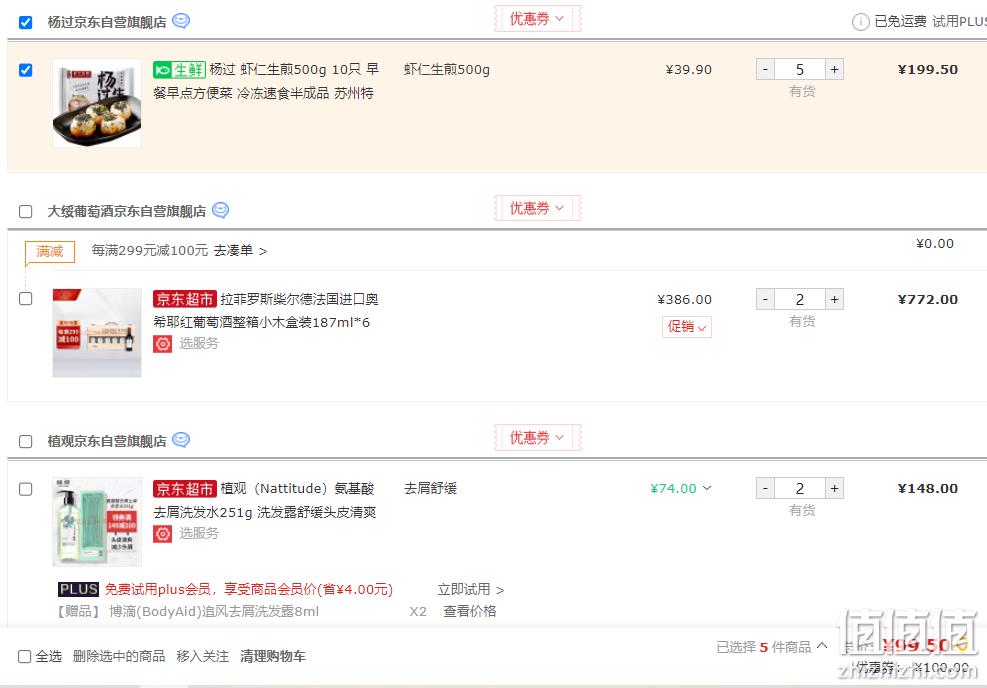
Task: Open the 植观 氨基酸 shampoo product title
Action: 264,500
